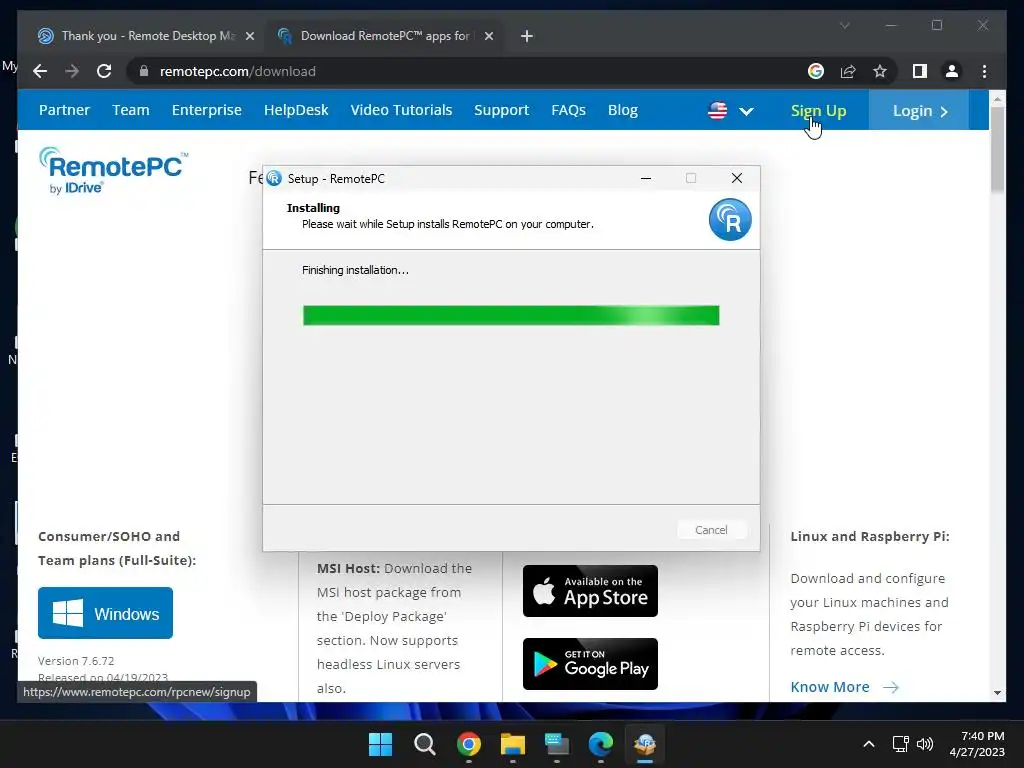Screen dimensions: 1024x768
Task: Show hidden system tray icons
Action: click(x=869, y=744)
